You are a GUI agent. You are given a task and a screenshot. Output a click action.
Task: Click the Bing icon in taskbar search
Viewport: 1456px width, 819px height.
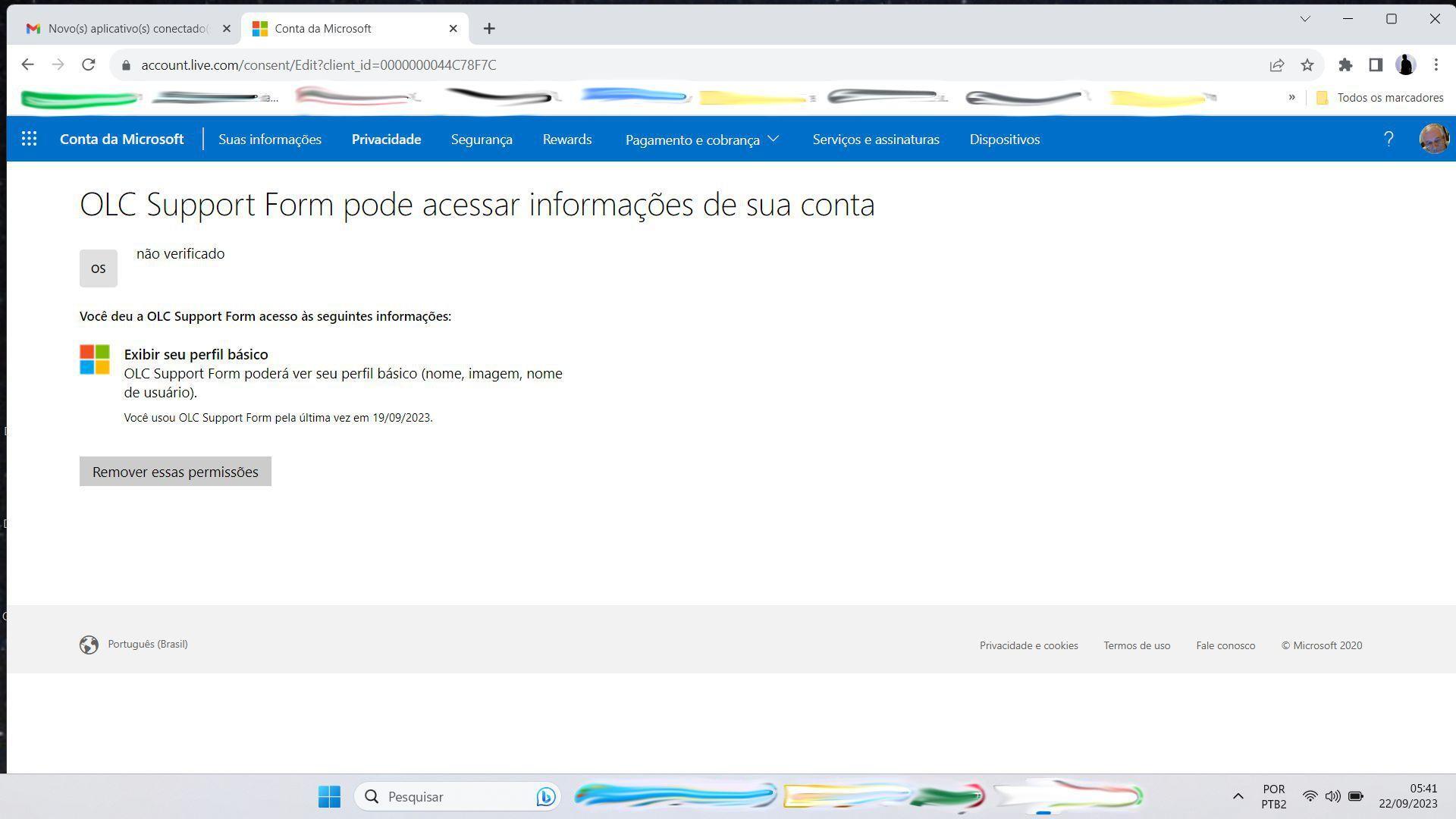click(545, 796)
